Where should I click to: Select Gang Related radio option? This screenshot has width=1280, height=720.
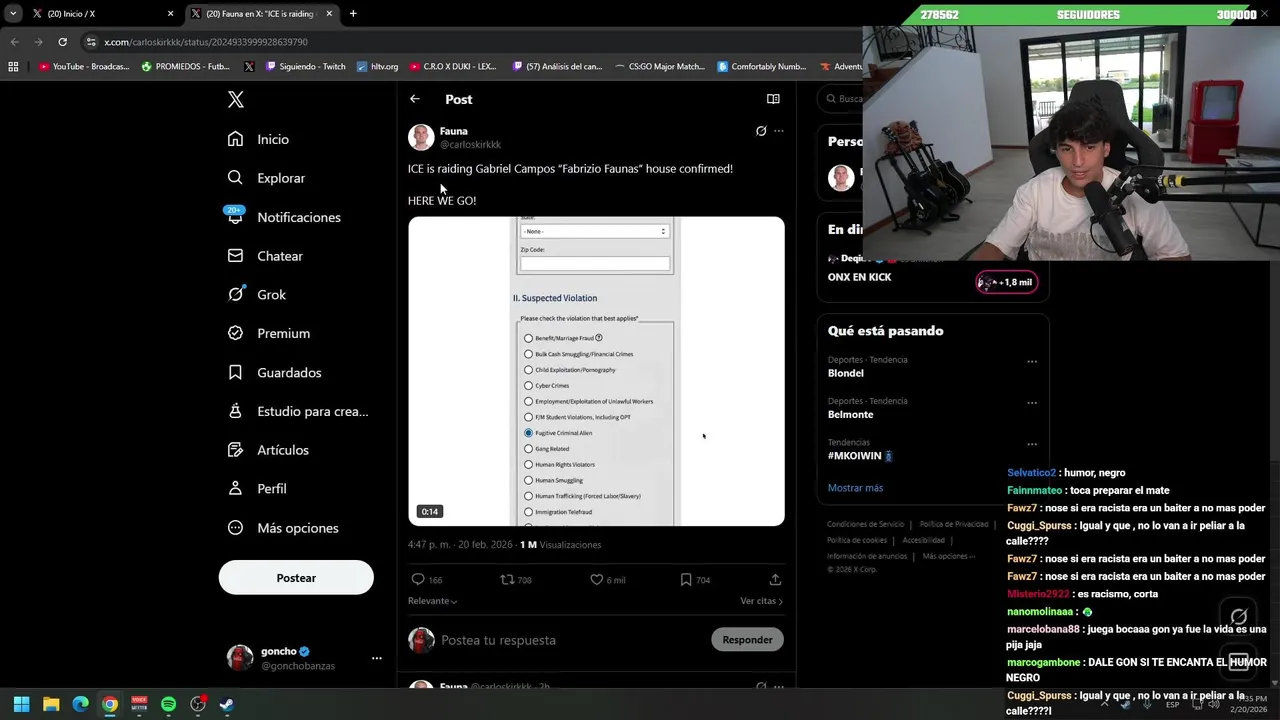528,449
